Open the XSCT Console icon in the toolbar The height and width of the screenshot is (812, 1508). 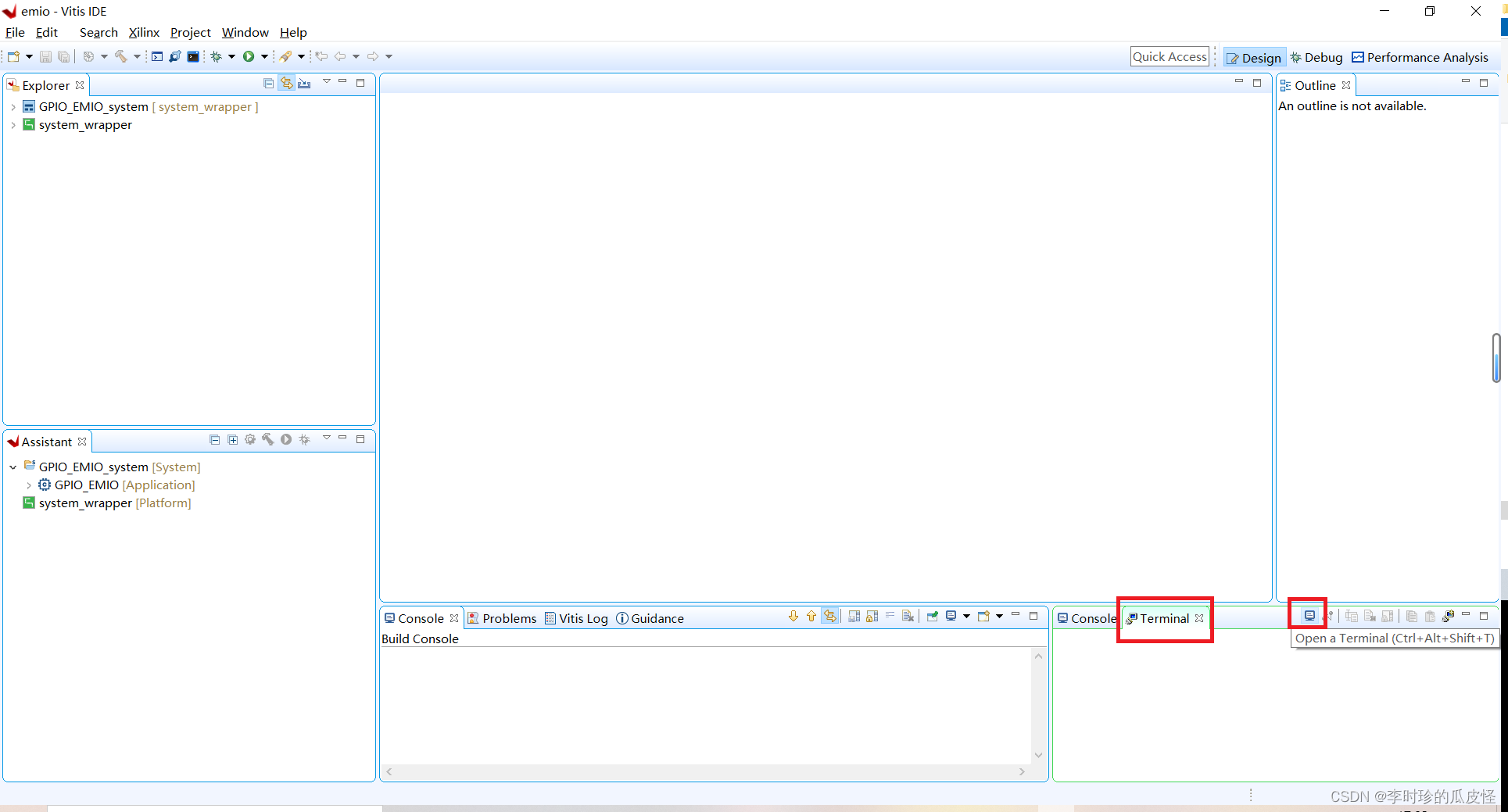[x=157, y=56]
